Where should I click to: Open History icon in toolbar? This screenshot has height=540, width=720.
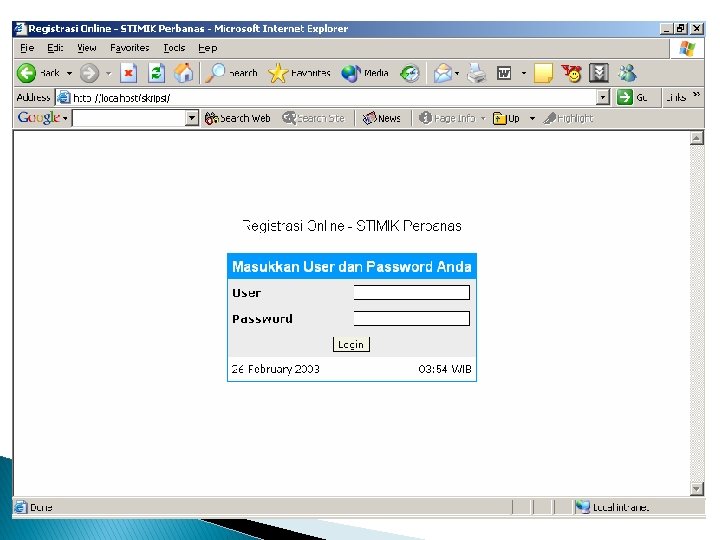click(x=410, y=73)
